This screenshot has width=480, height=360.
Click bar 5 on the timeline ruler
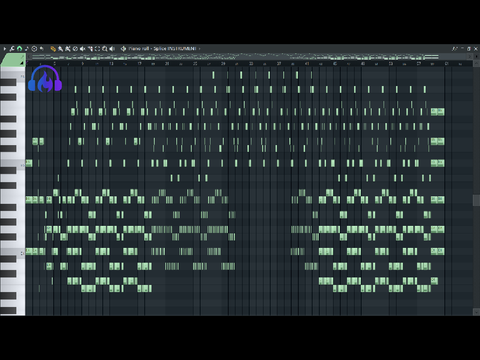click(x=55, y=63)
